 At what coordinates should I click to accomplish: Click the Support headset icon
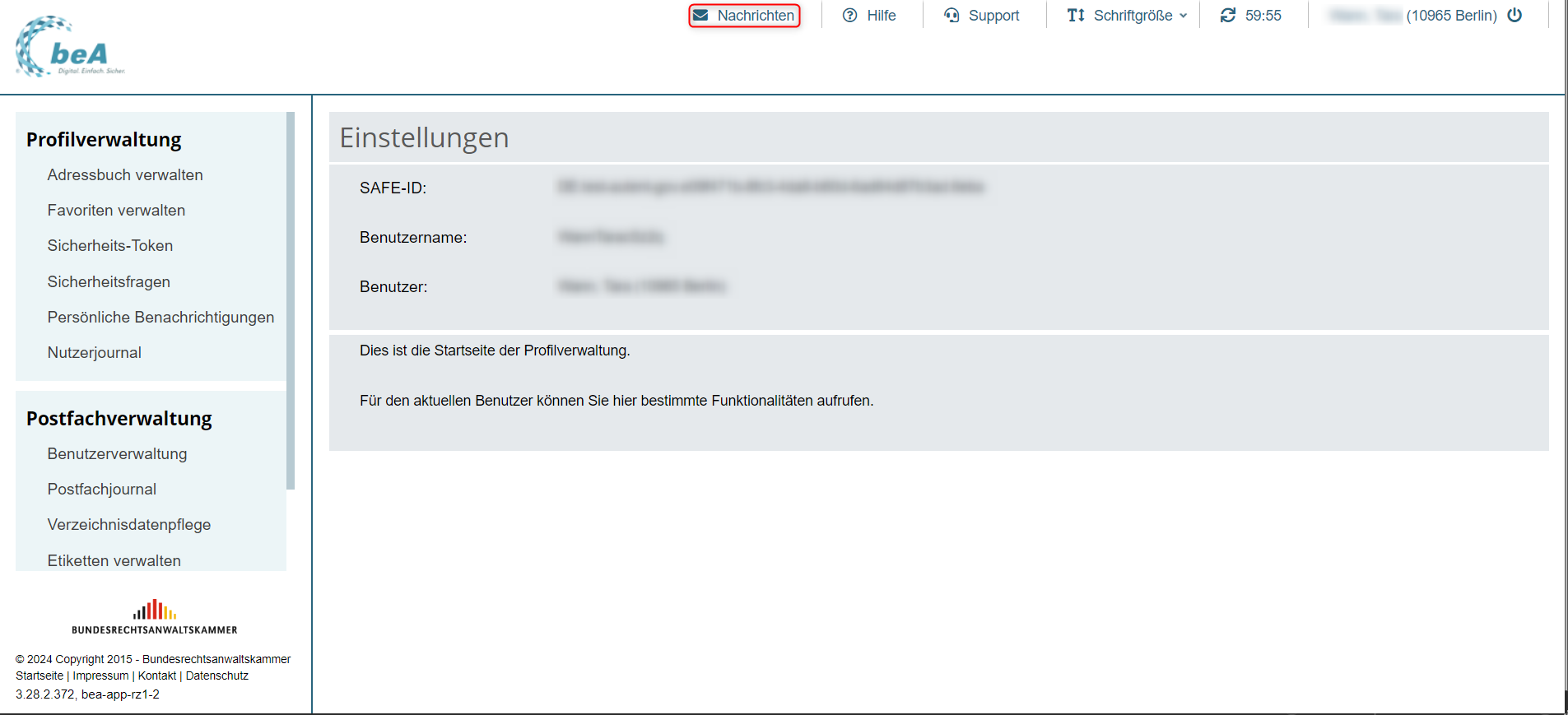click(x=952, y=16)
